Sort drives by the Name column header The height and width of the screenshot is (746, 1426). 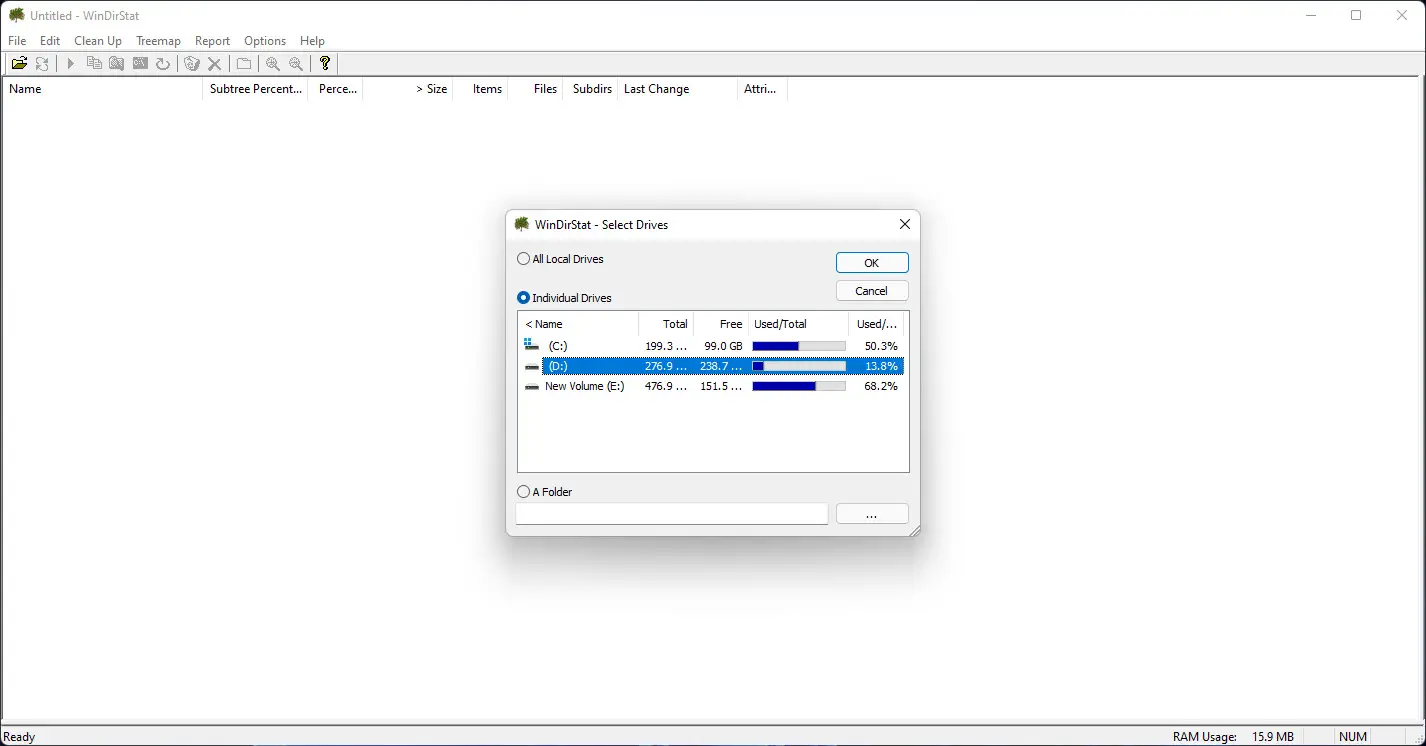tap(579, 324)
